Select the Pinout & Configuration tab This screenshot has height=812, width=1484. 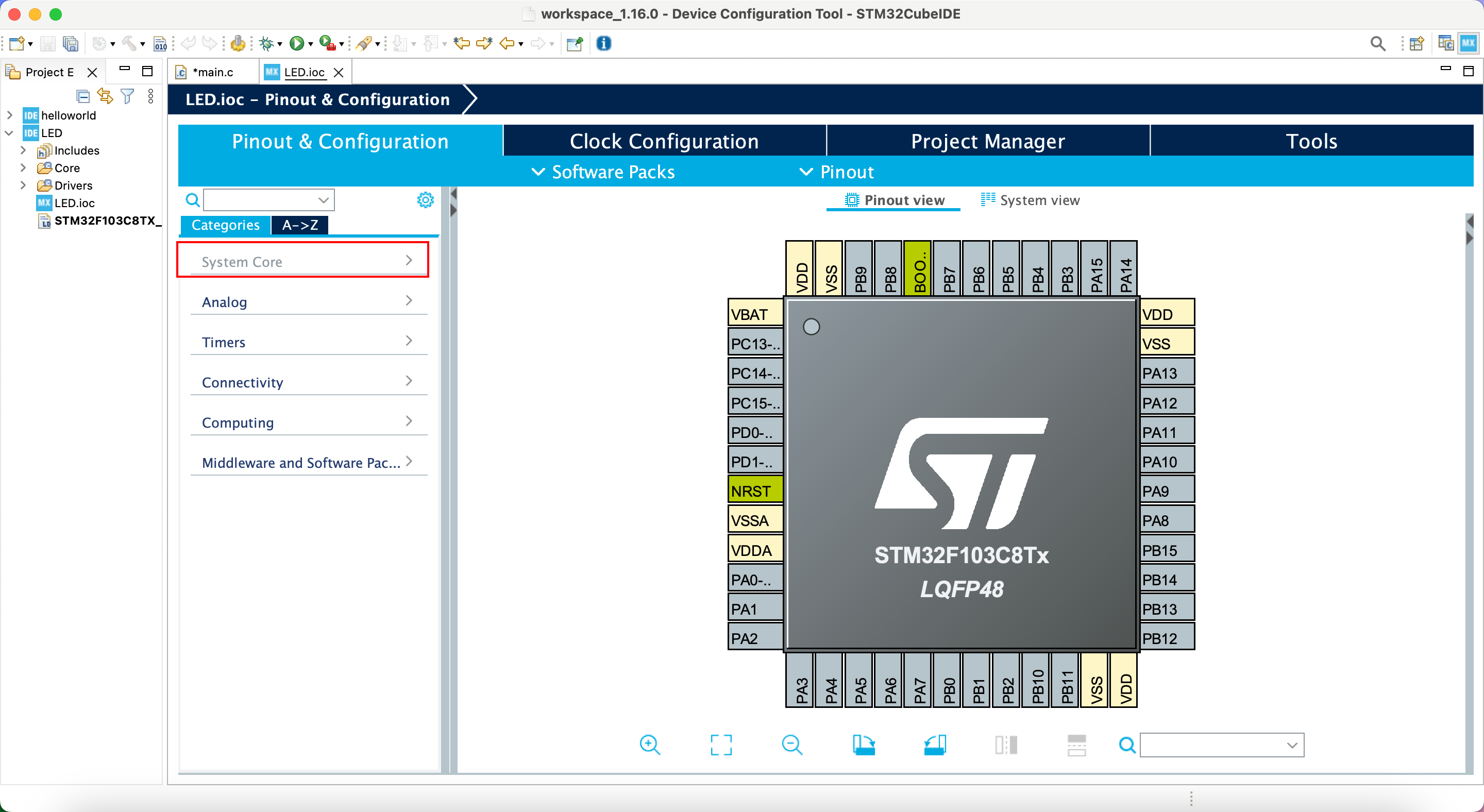340,141
